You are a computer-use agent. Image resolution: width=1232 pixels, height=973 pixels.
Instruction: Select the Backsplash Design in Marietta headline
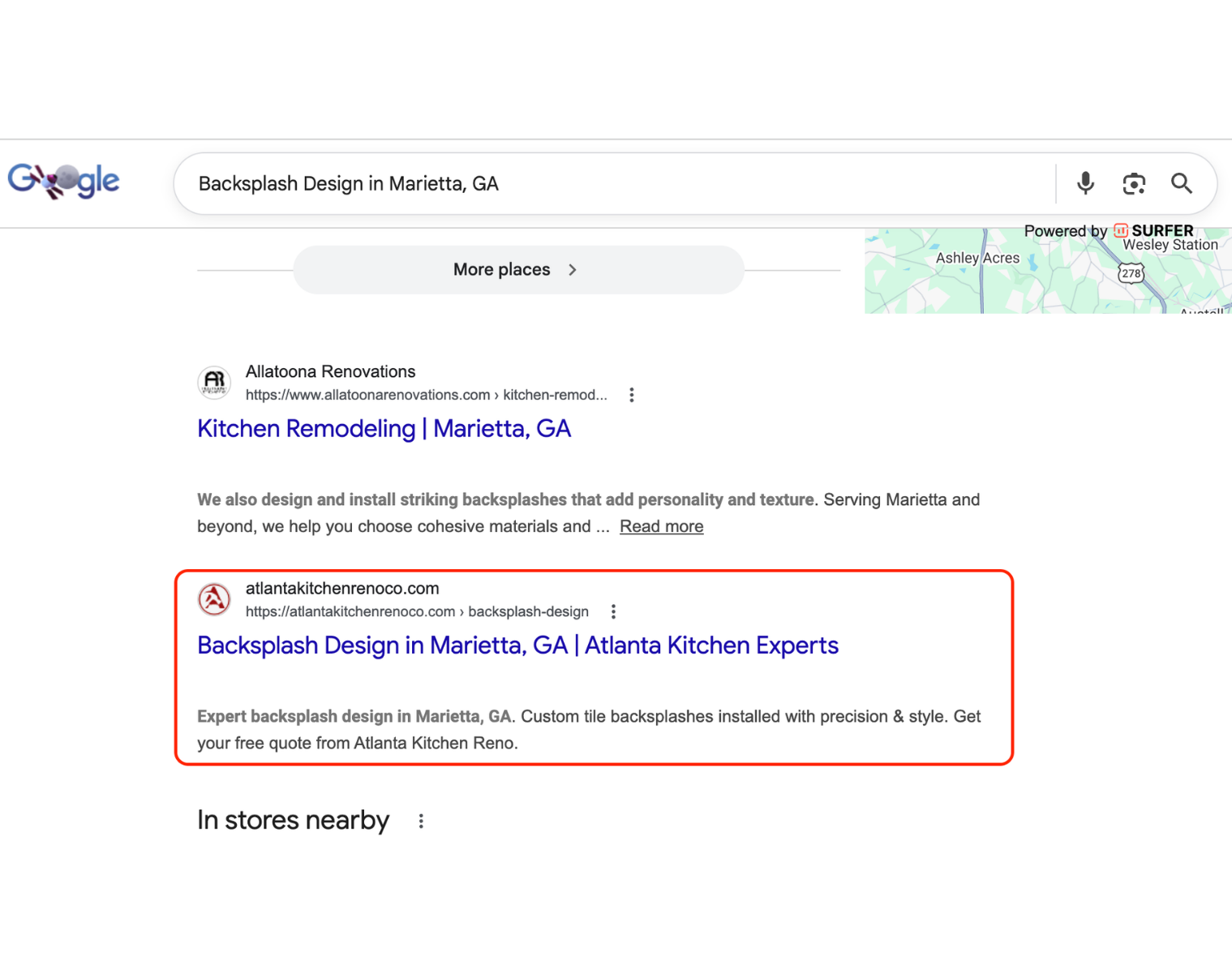click(x=517, y=645)
